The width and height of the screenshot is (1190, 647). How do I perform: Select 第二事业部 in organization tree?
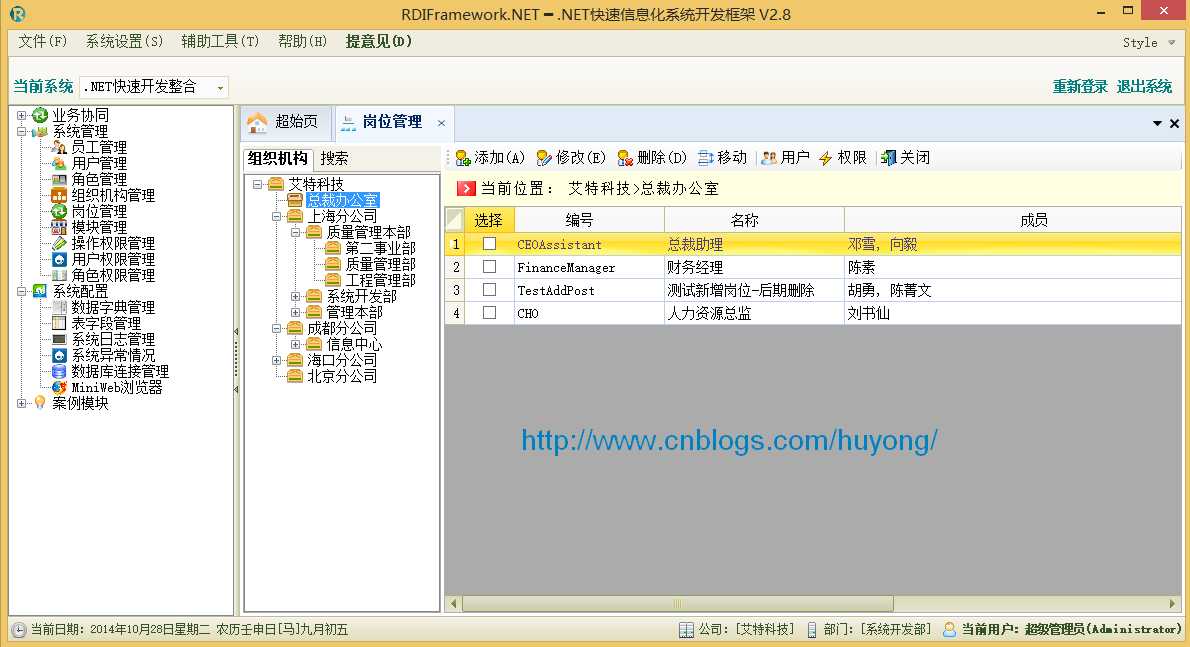[x=380, y=248]
